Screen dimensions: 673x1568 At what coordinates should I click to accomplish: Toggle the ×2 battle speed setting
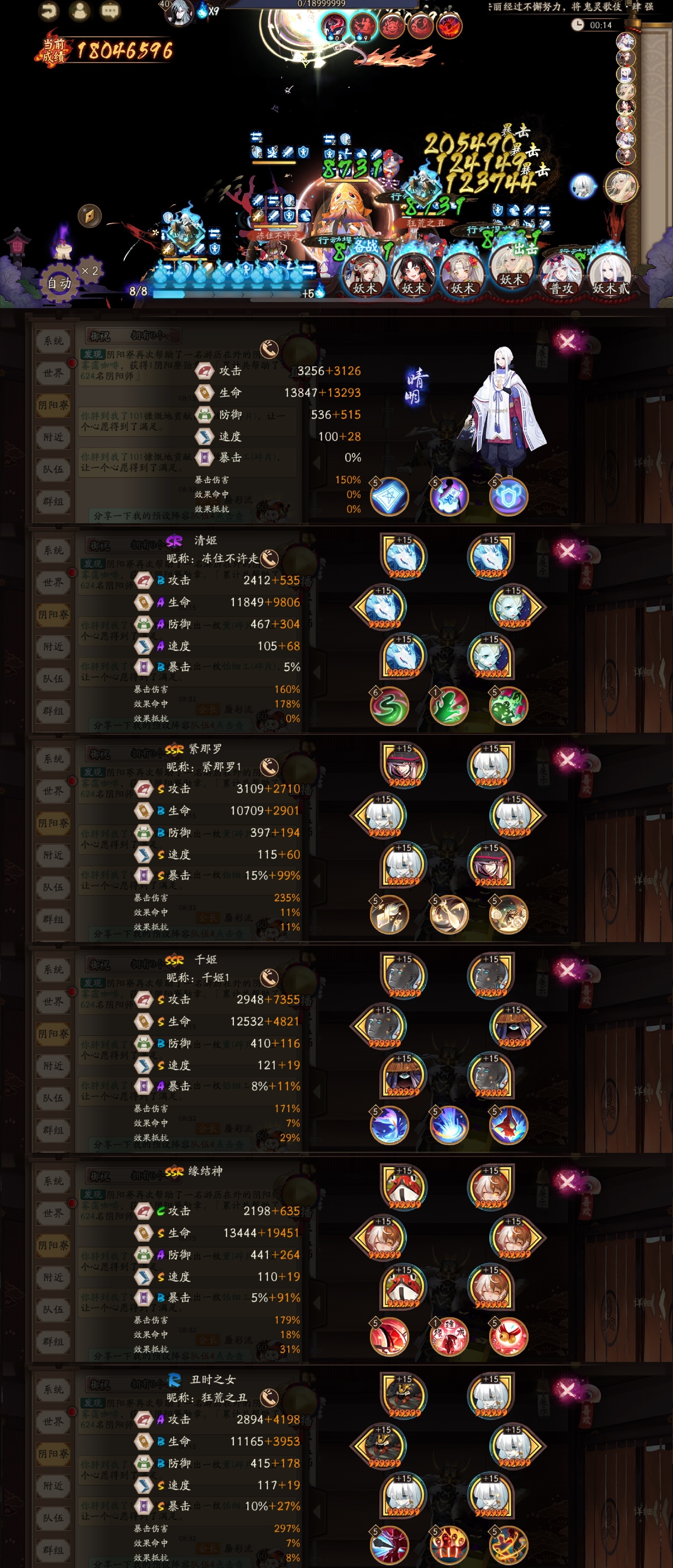click(x=90, y=270)
